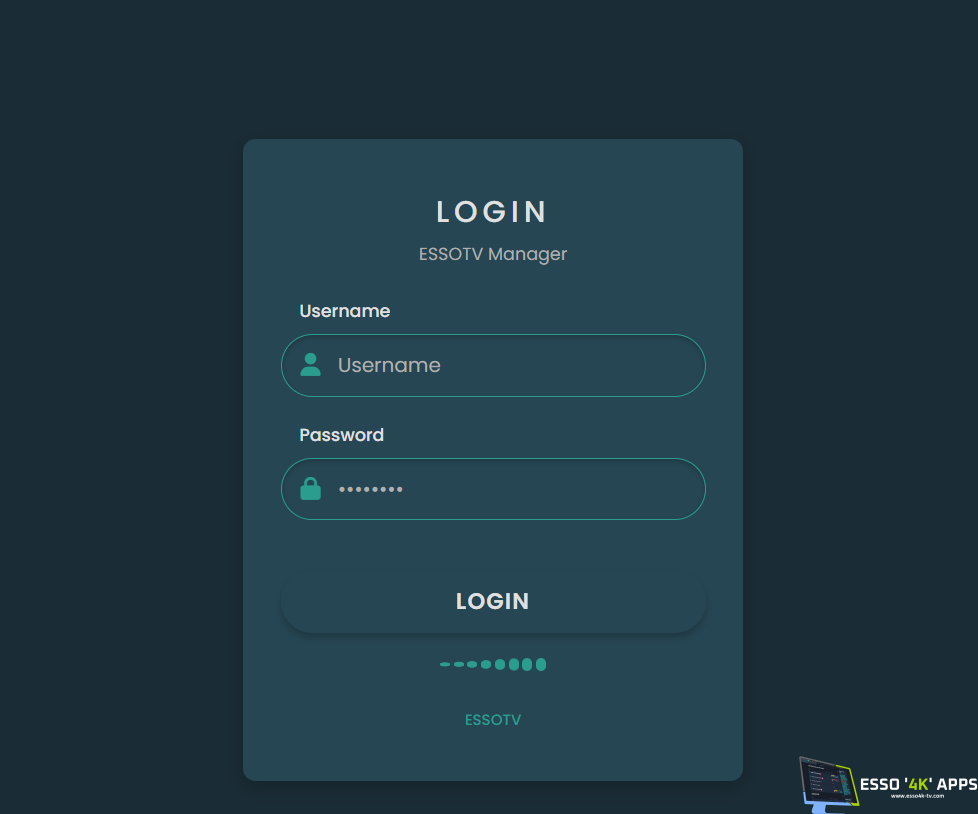Click the 'Password' label above the field
The image size is (978, 814).
pos(342,435)
